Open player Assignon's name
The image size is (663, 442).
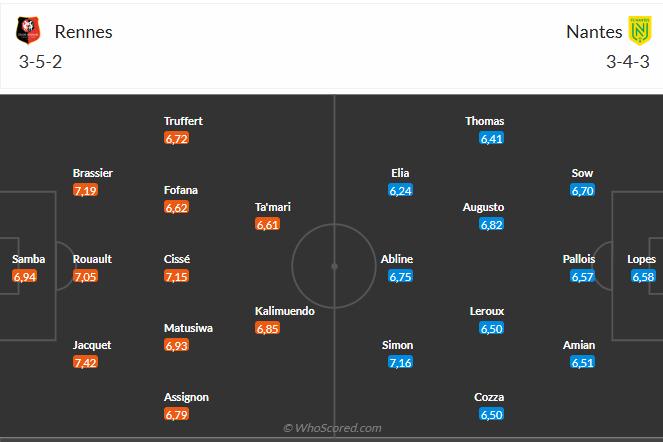tap(186, 397)
